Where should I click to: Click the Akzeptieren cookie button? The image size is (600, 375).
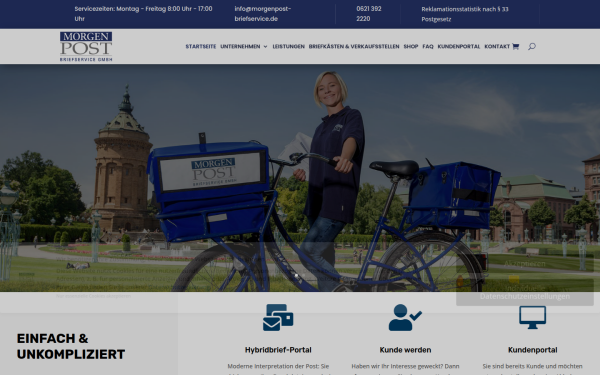[x=525, y=264]
